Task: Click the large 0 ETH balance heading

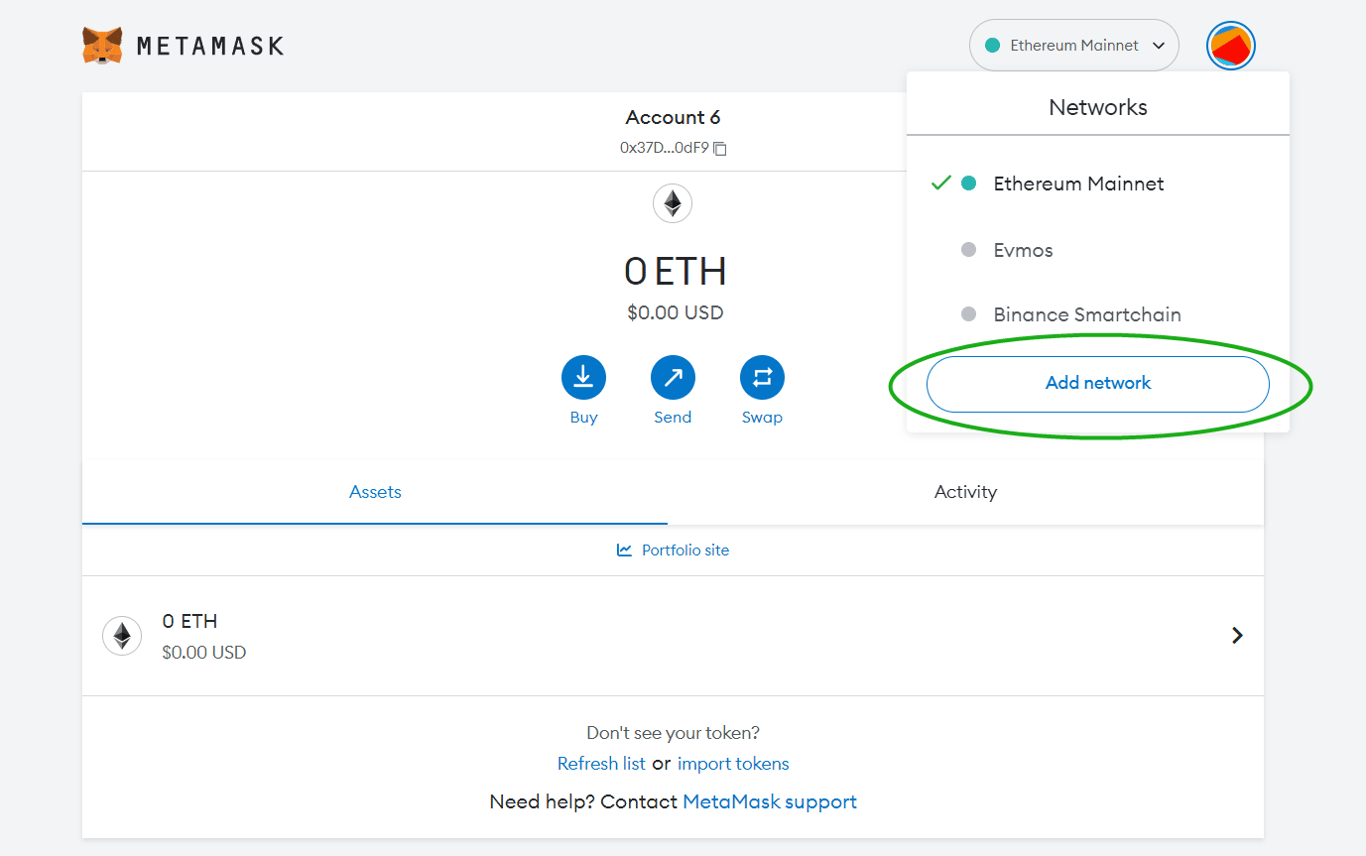Action: point(675,272)
